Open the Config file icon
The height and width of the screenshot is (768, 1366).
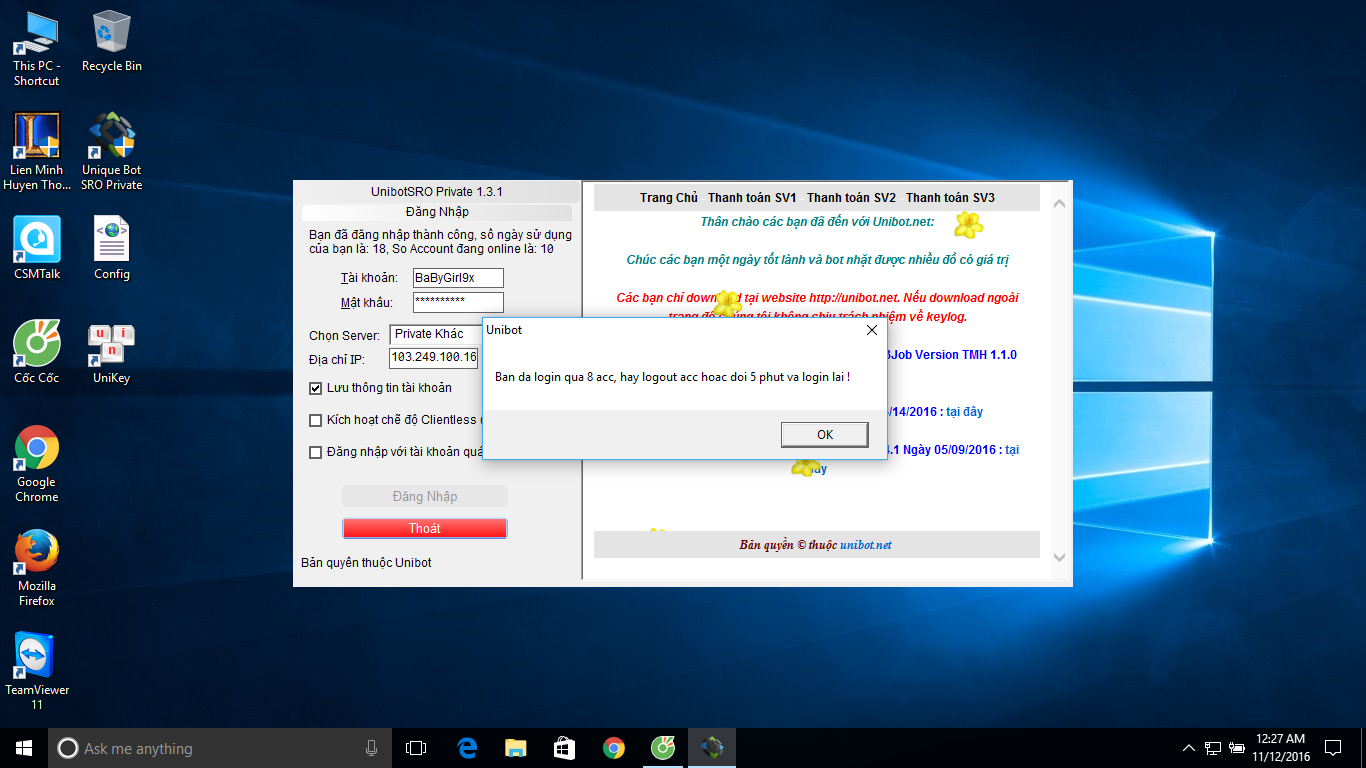pos(112,242)
